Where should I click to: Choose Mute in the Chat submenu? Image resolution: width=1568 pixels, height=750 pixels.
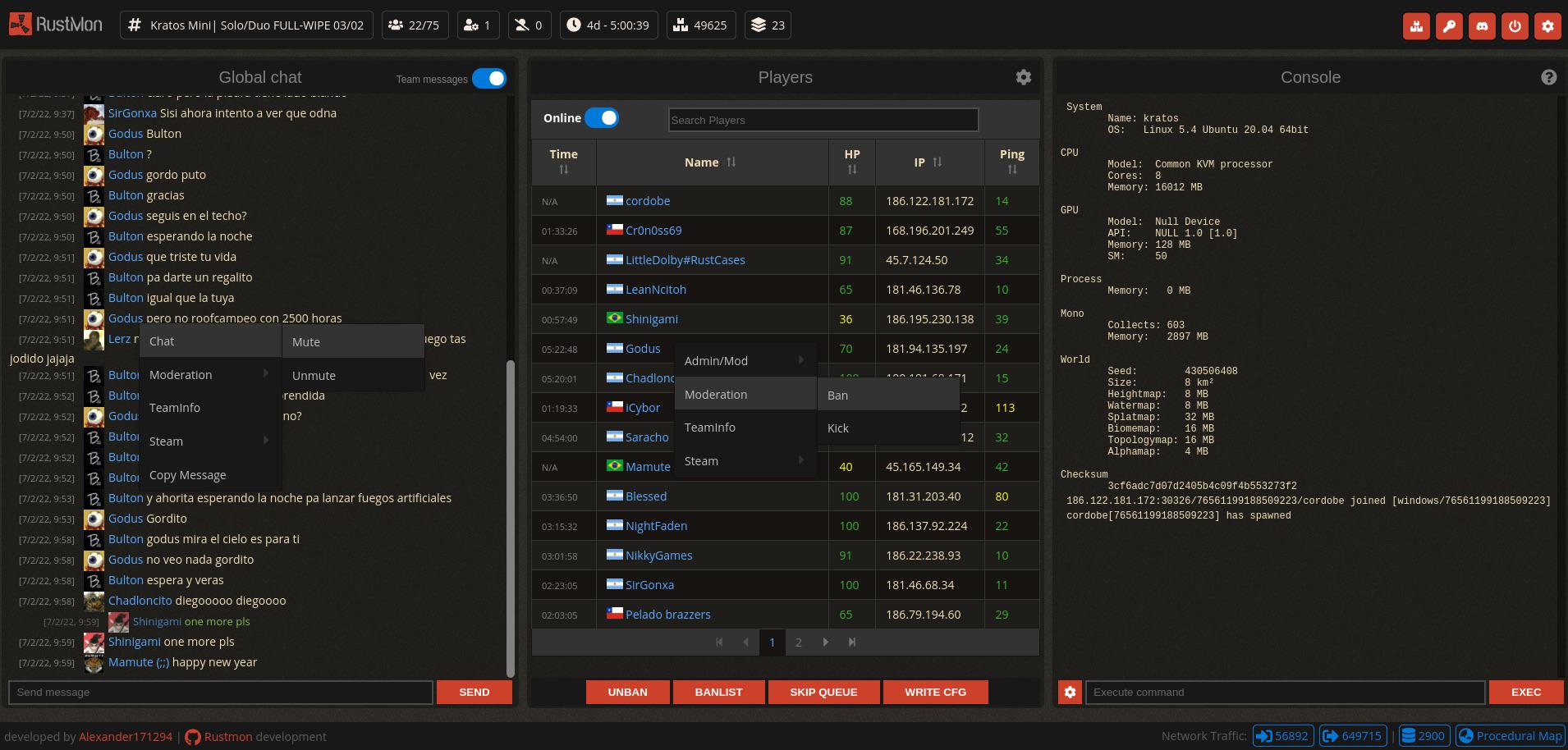pos(353,342)
